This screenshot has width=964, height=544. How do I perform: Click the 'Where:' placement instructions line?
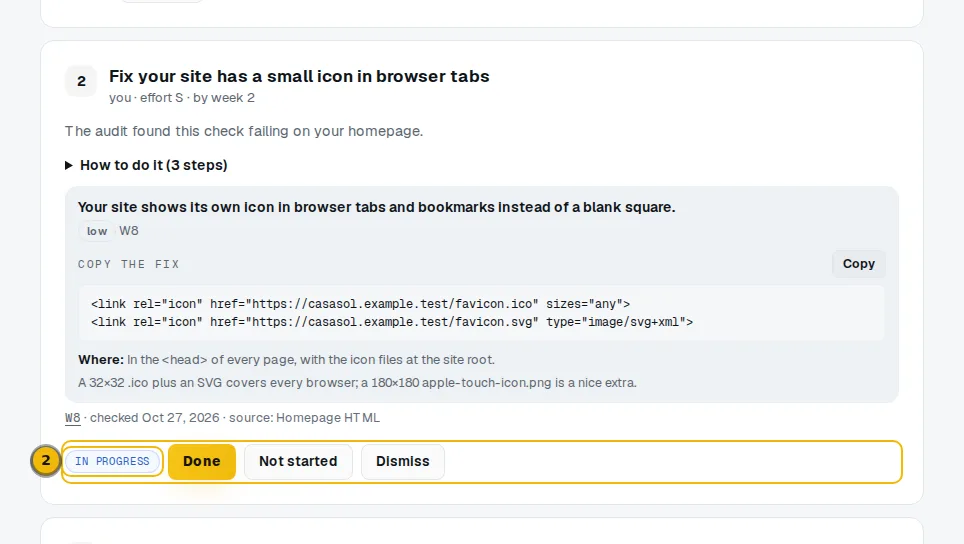tap(286, 360)
